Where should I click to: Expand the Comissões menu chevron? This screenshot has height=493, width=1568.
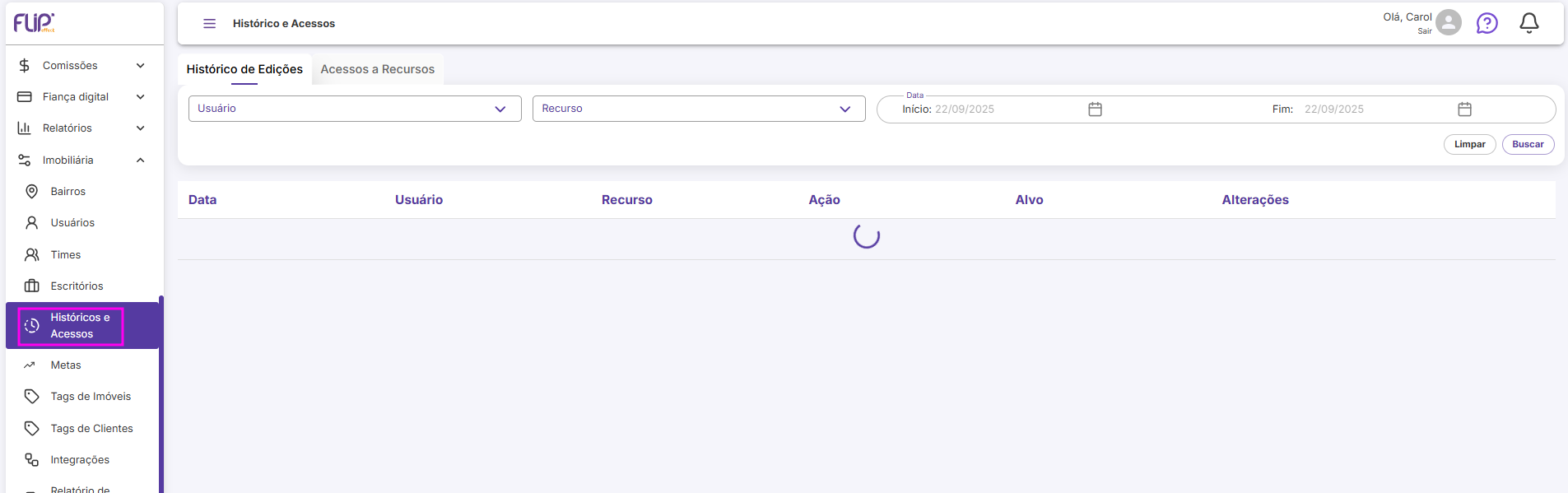click(x=141, y=66)
